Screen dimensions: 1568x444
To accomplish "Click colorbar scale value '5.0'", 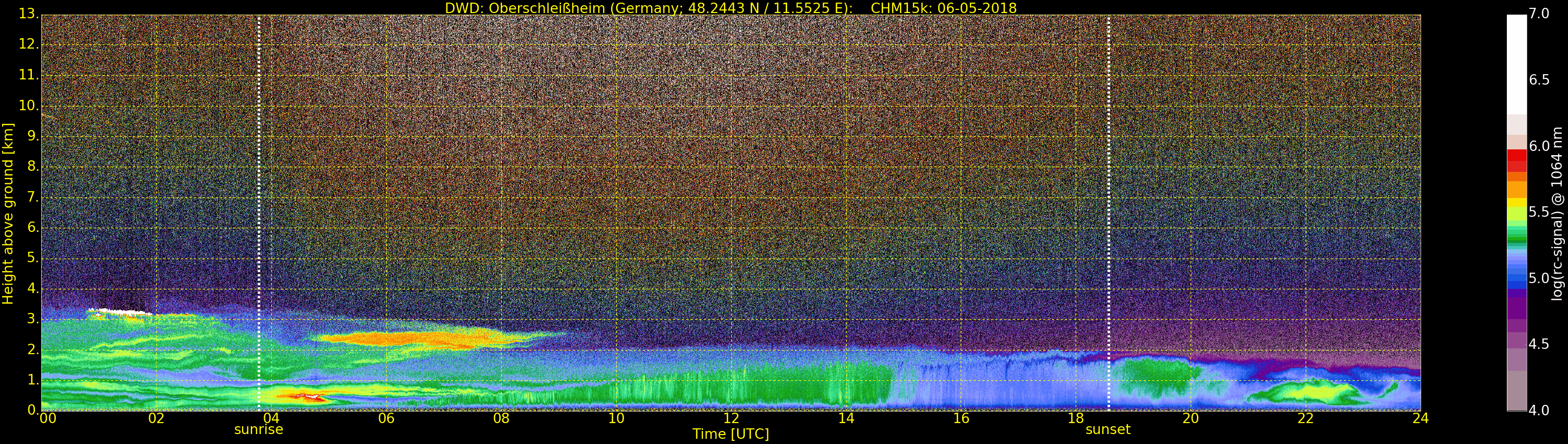I will [1539, 278].
